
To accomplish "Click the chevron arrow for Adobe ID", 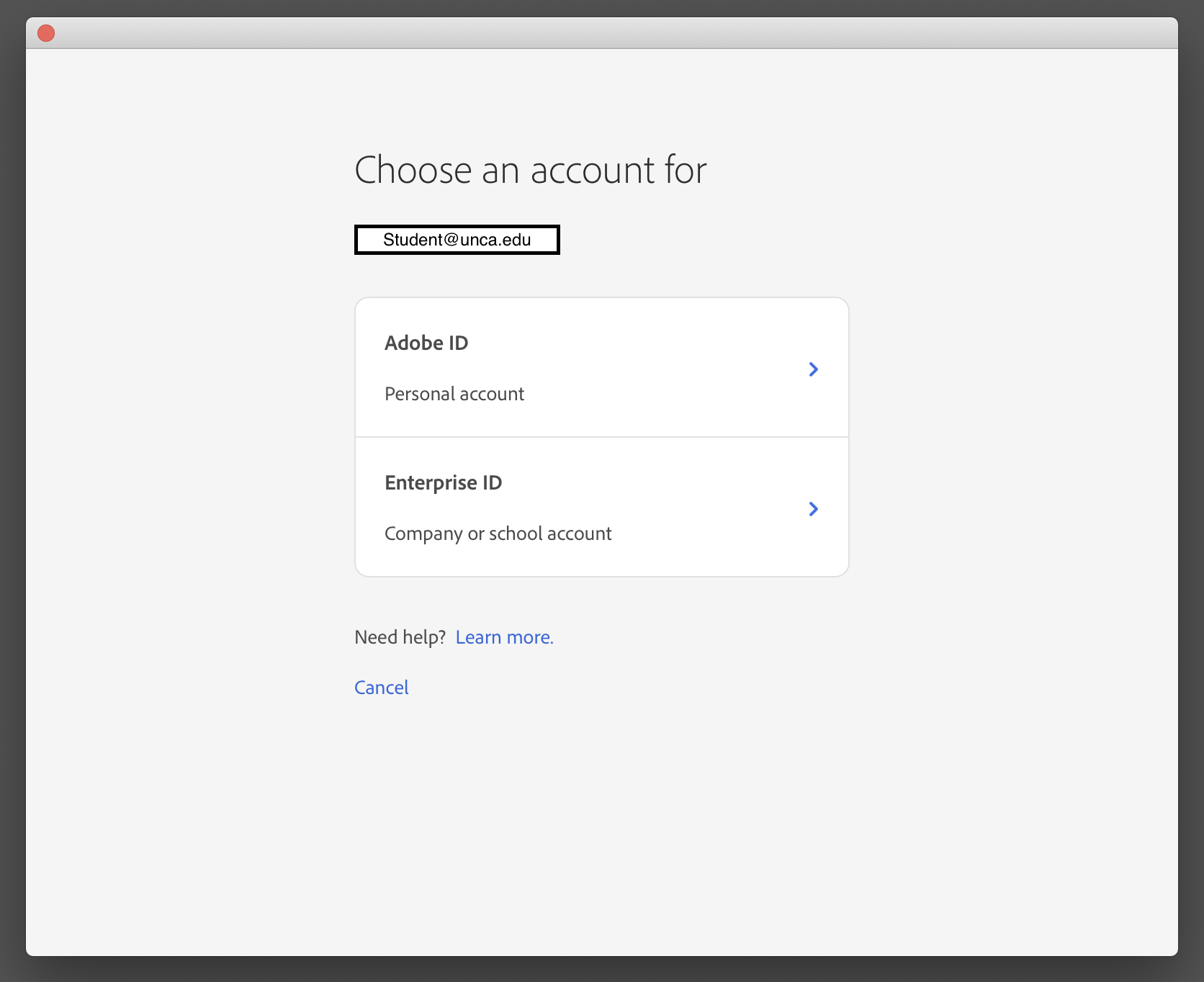I will [813, 369].
